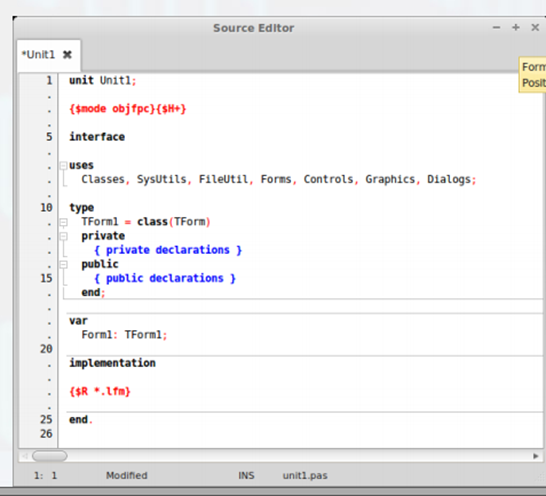Click 'Forms' in the uses list
The width and height of the screenshot is (546, 496).
click(x=276, y=179)
